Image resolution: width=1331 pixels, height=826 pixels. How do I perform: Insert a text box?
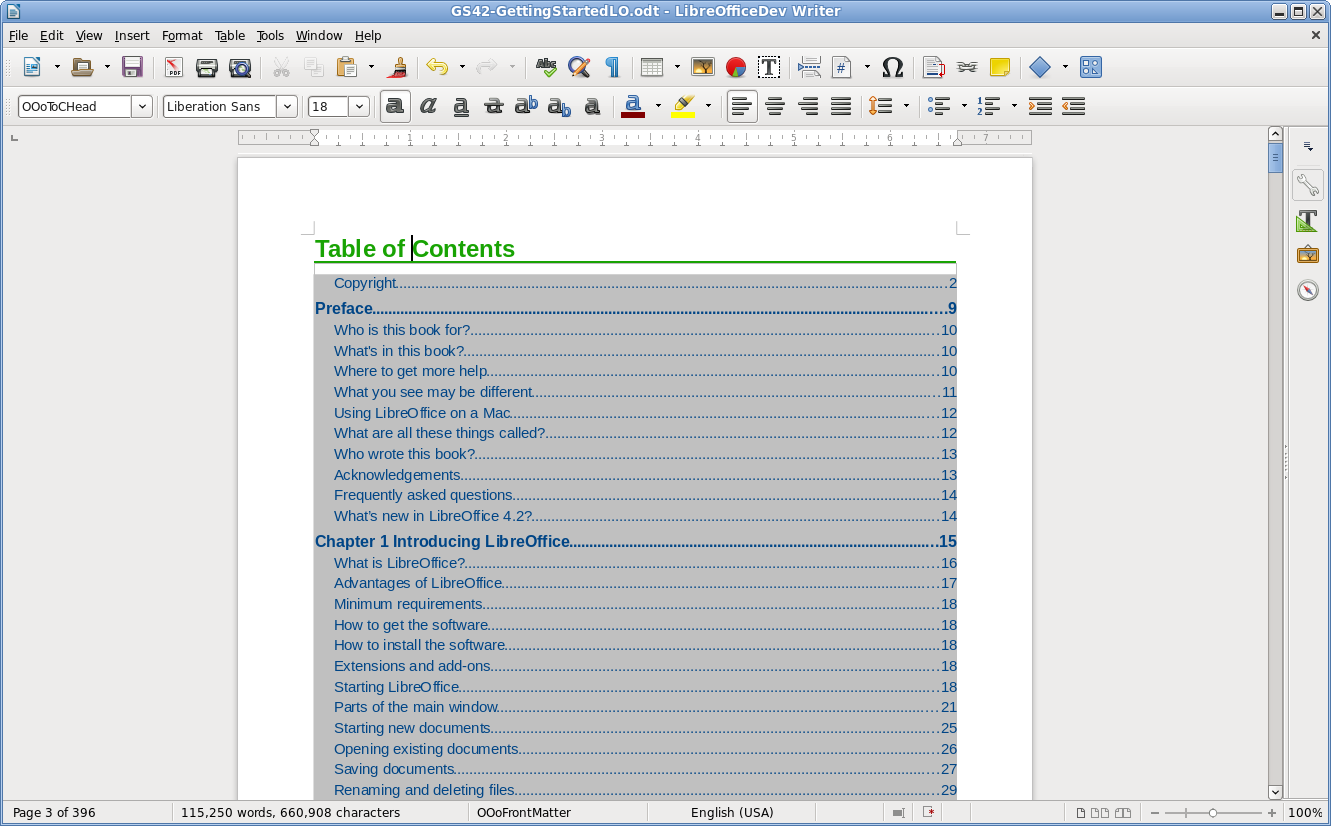(769, 68)
